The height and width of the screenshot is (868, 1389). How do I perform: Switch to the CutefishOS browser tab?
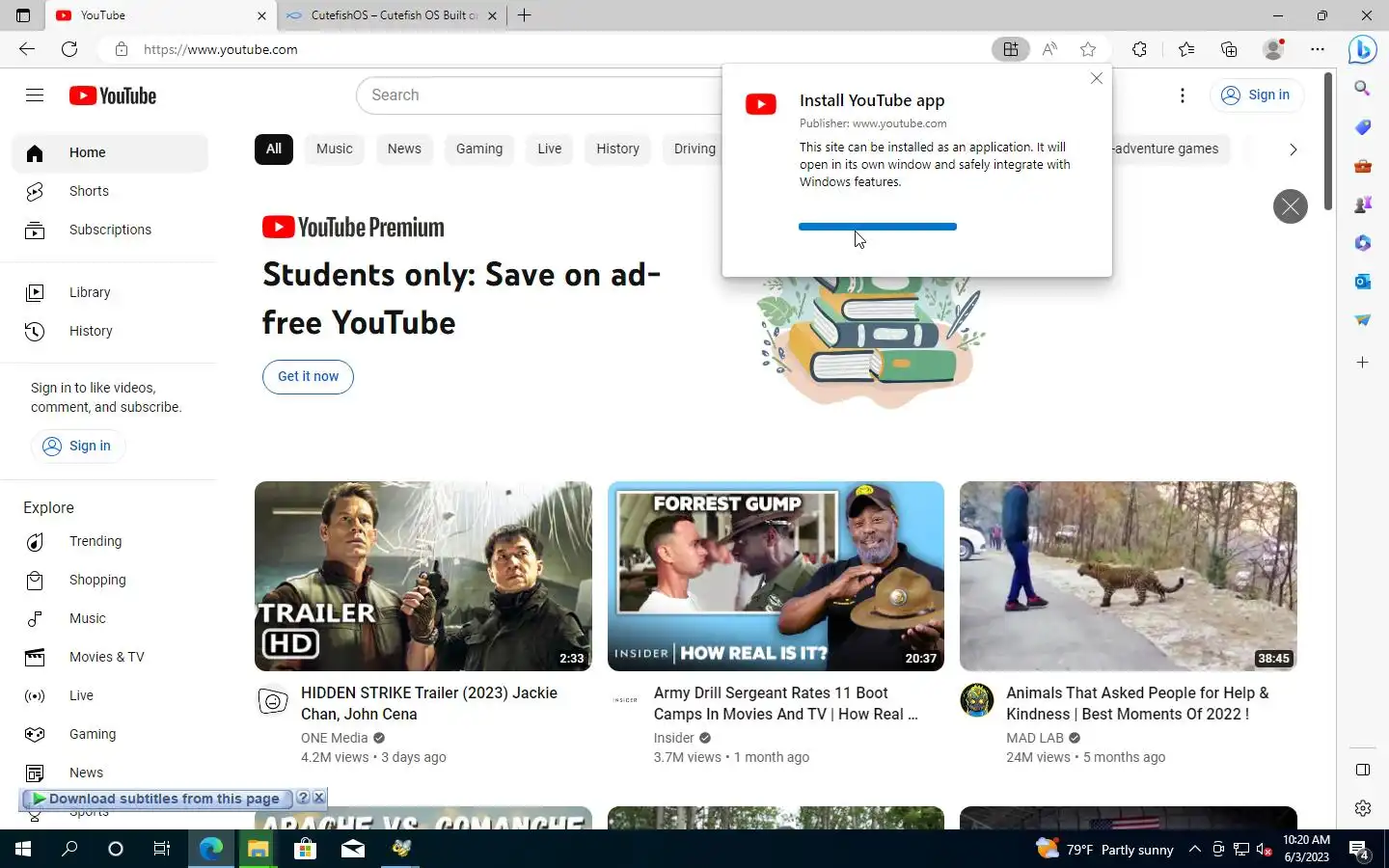[392, 15]
